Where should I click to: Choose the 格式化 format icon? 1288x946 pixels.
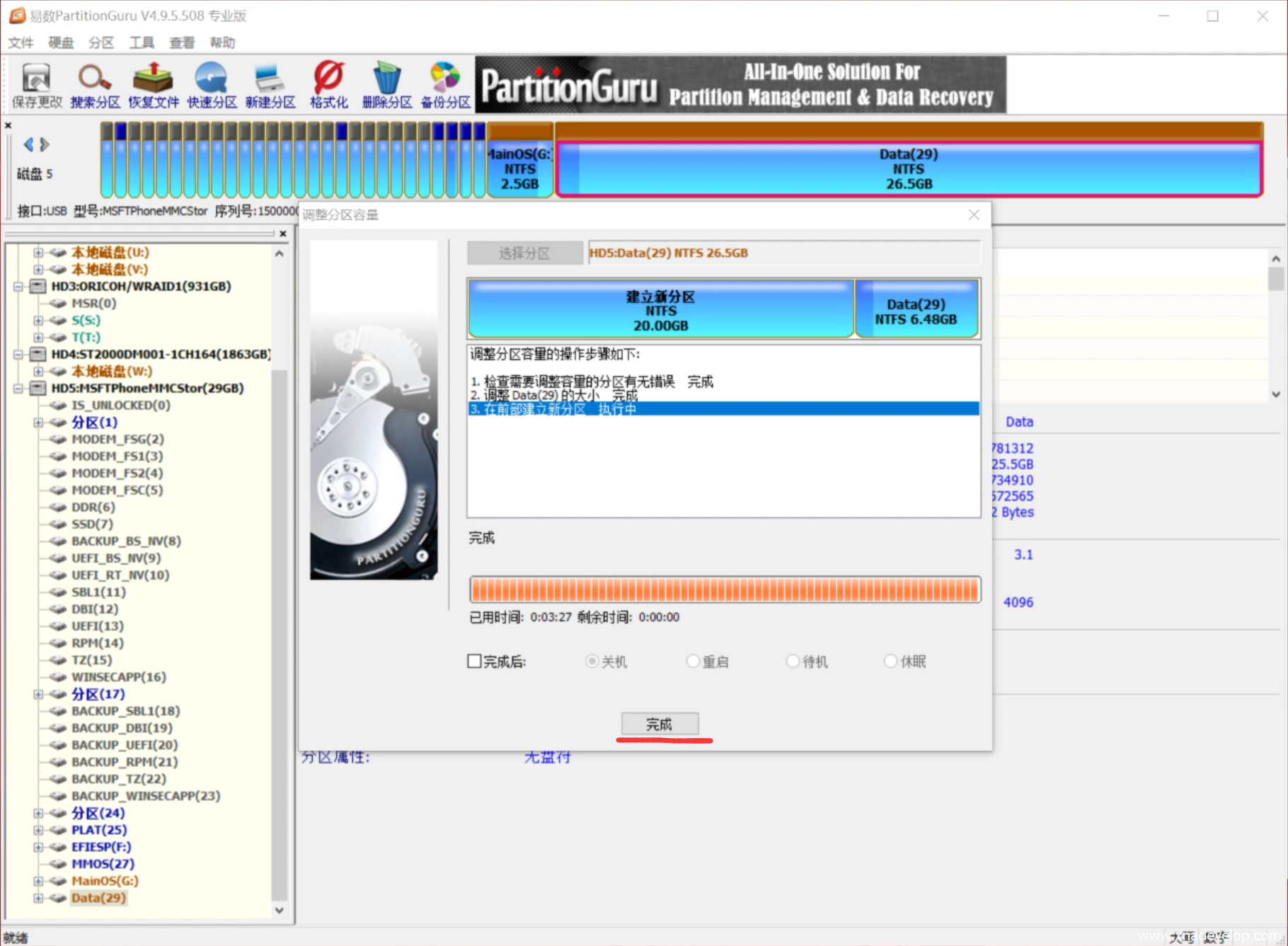tap(328, 85)
